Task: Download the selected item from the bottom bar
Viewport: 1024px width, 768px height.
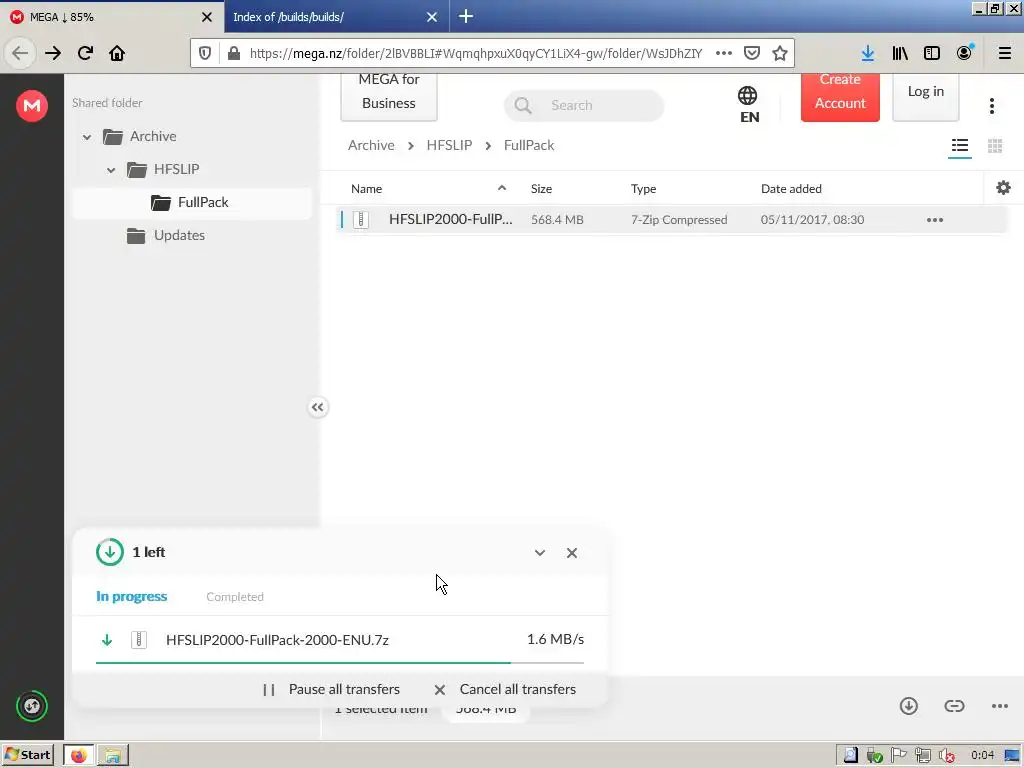Action: point(909,706)
